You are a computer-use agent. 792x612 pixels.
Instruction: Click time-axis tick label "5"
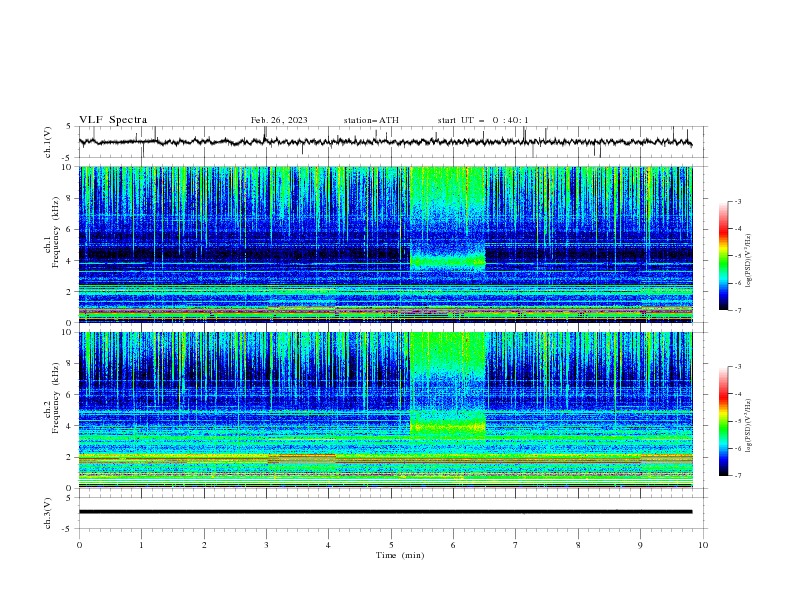391,545
